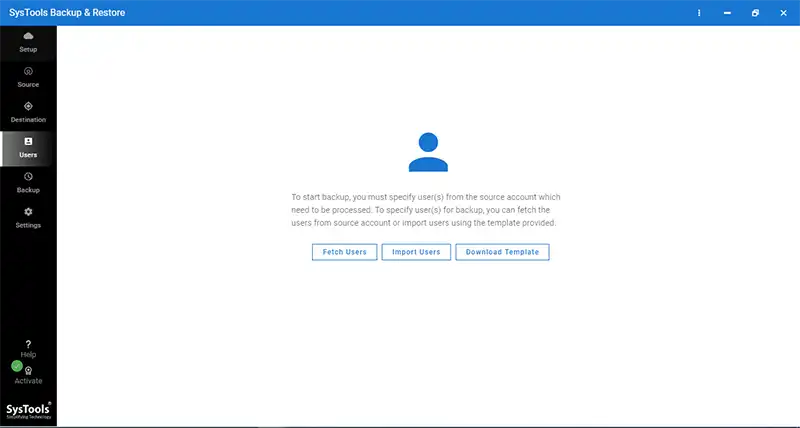Click the Setup label in sidebar
The width and height of the screenshot is (800, 428).
click(x=28, y=49)
